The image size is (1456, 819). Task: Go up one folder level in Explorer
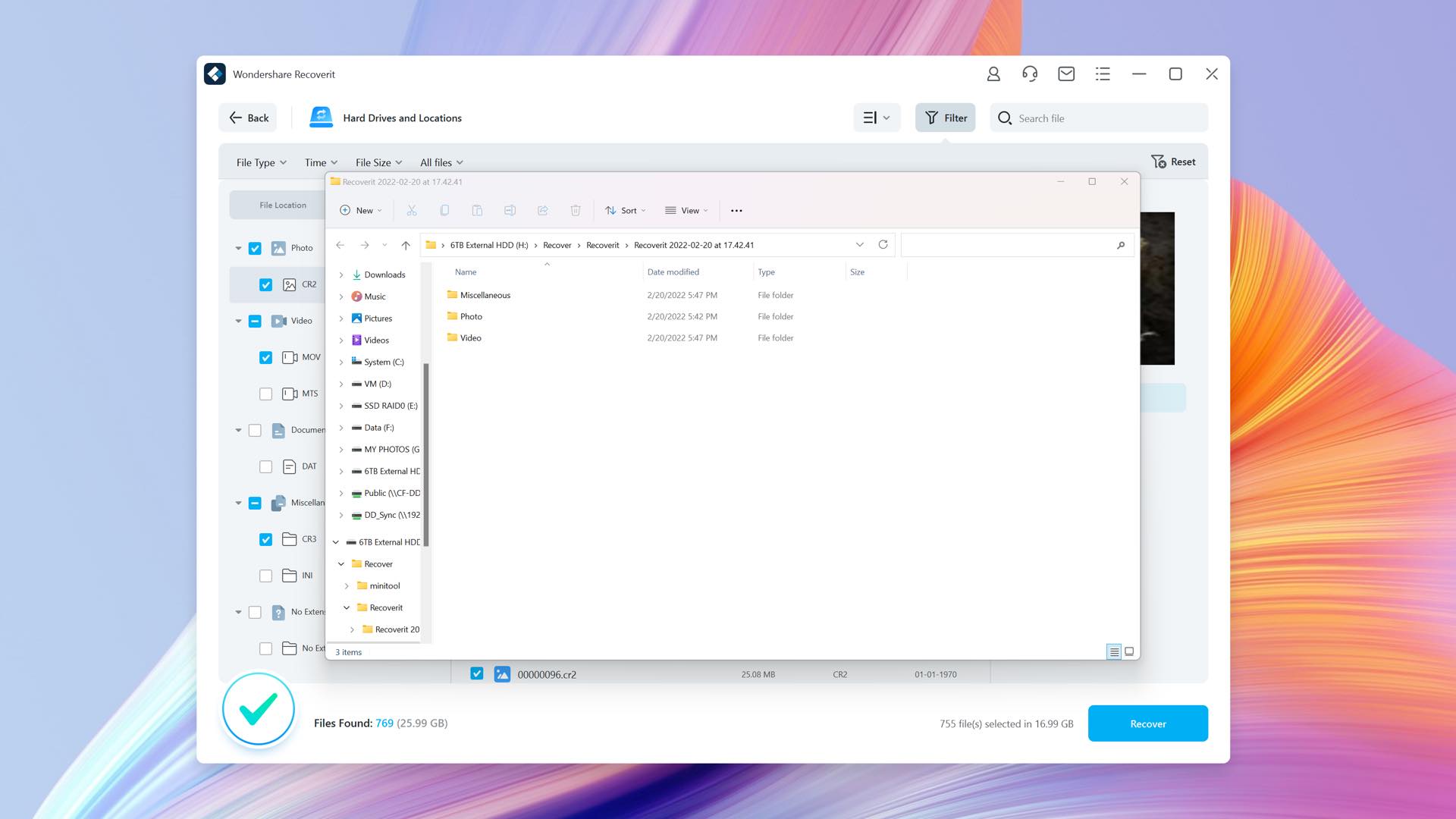tap(406, 245)
